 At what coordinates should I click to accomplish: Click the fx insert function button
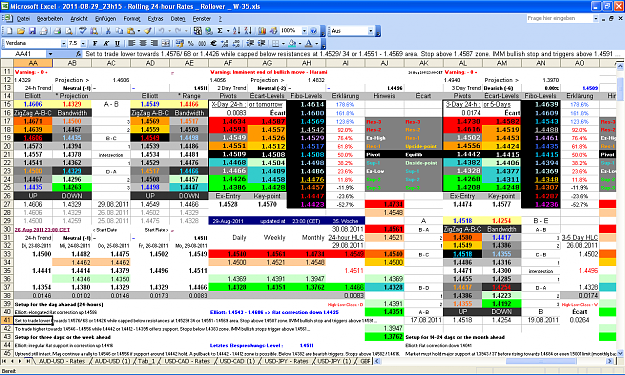[x=79, y=53]
